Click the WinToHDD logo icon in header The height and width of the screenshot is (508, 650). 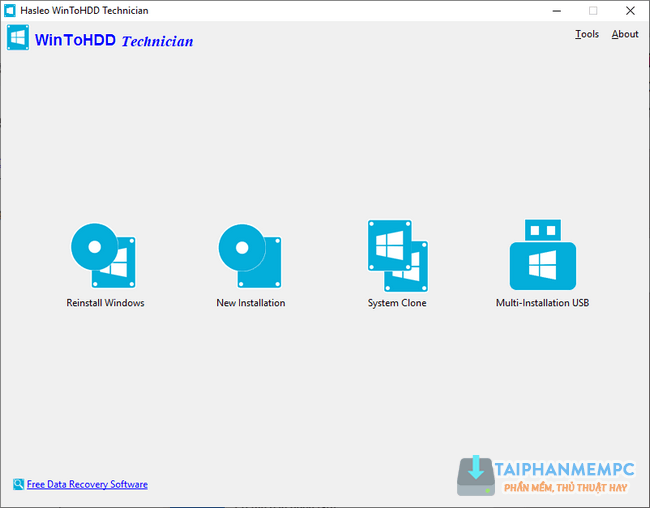click(x=18, y=37)
